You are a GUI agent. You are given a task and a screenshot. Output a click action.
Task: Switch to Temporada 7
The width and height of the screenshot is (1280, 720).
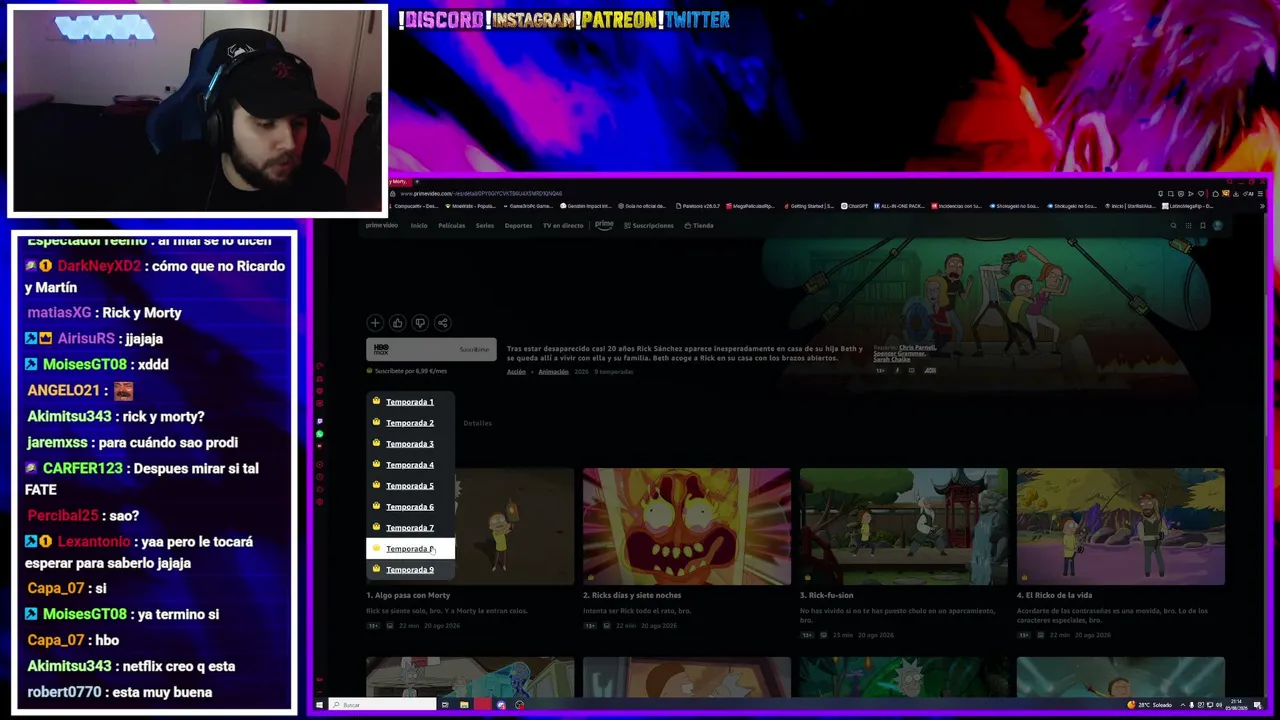click(x=410, y=528)
